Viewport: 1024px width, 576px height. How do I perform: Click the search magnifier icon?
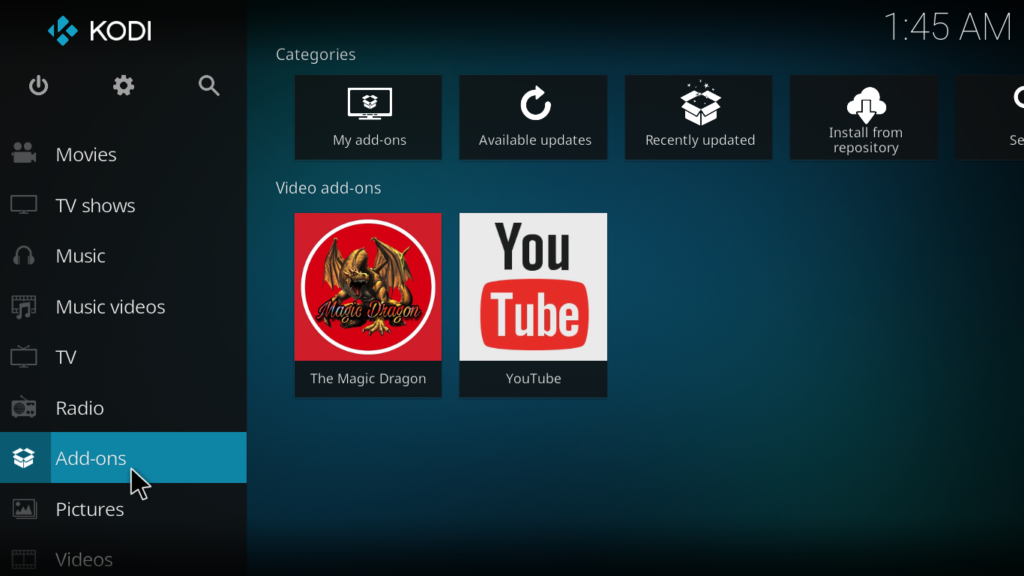tap(209, 86)
